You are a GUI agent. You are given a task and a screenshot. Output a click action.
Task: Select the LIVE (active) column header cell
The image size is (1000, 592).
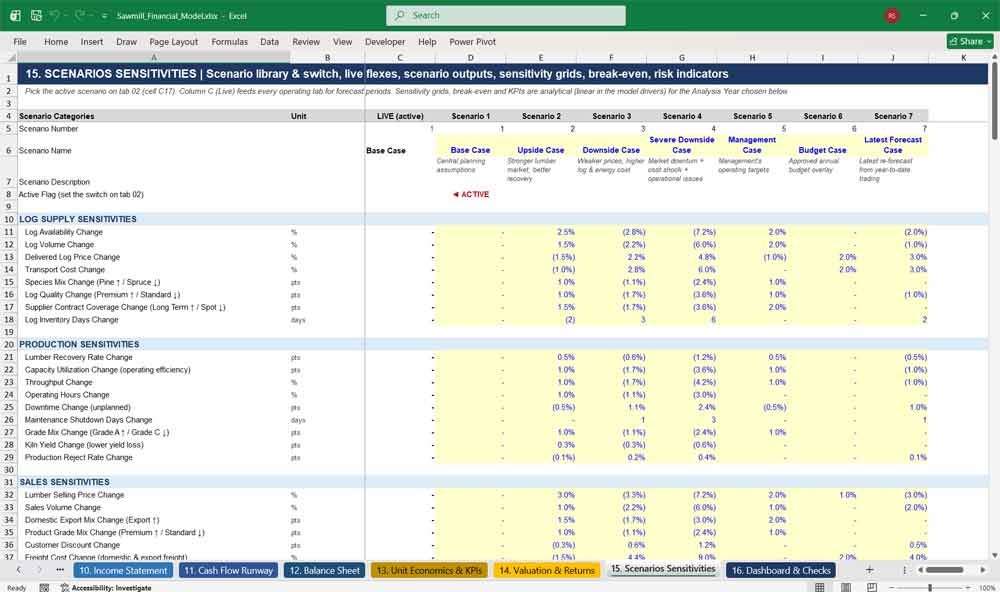[400, 116]
